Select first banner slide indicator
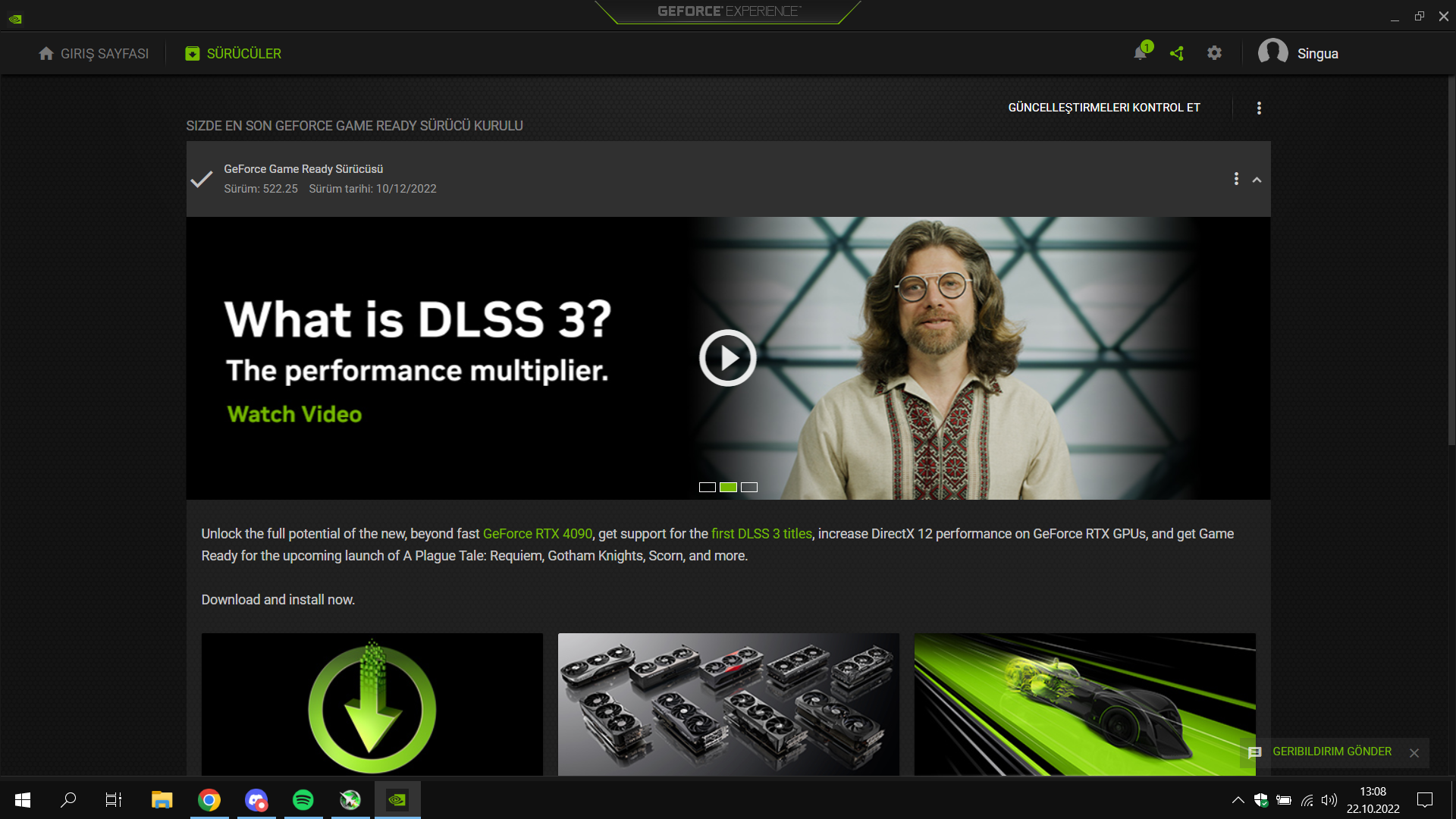The image size is (1456, 819). pyautogui.click(x=707, y=488)
